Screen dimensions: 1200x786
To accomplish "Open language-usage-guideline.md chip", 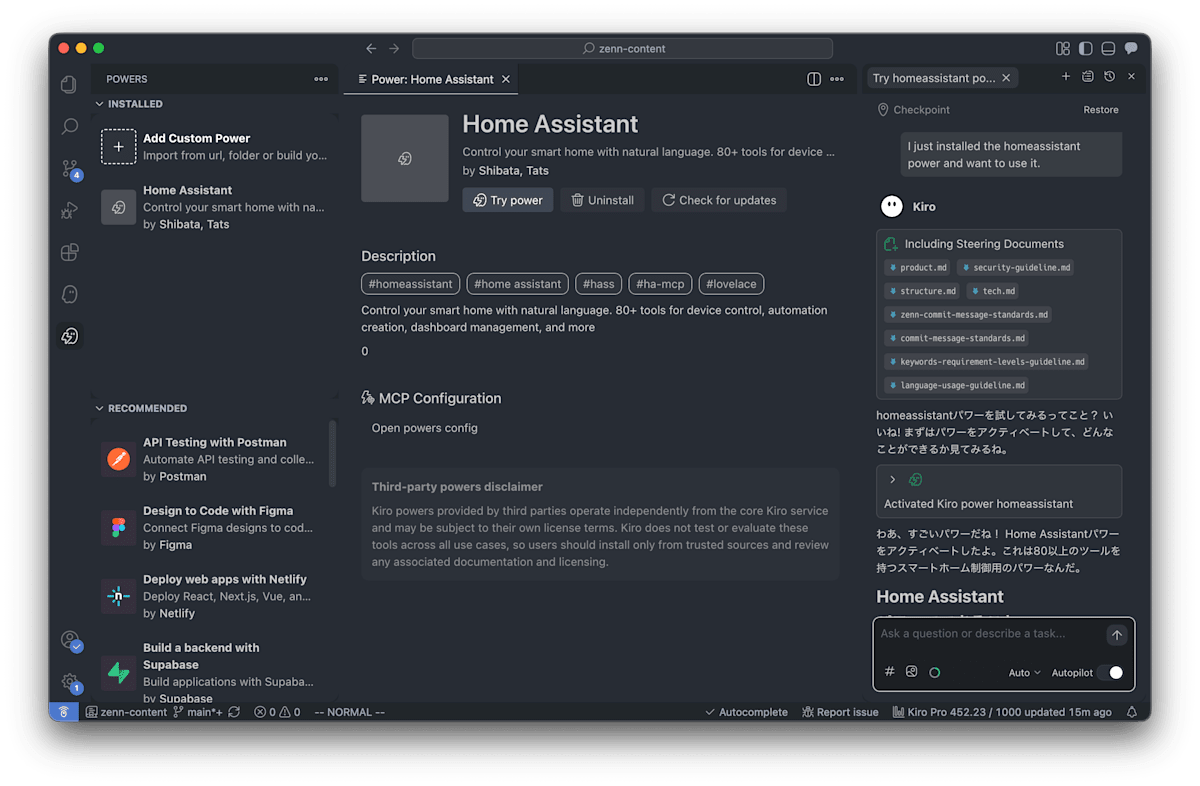I will (x=958, y=385).
